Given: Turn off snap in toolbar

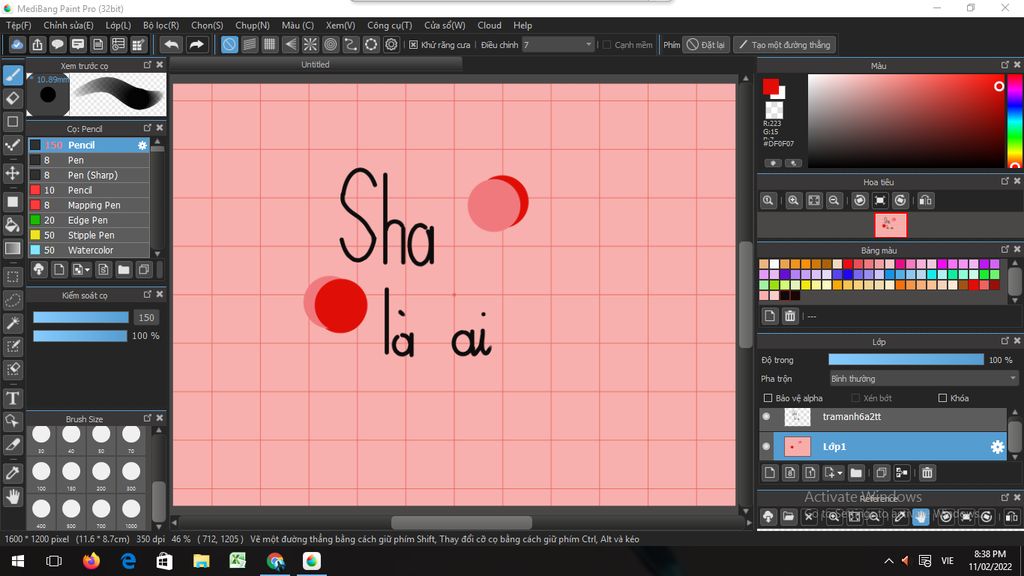Looking at the screenshot, I should [x=229, y=44].
